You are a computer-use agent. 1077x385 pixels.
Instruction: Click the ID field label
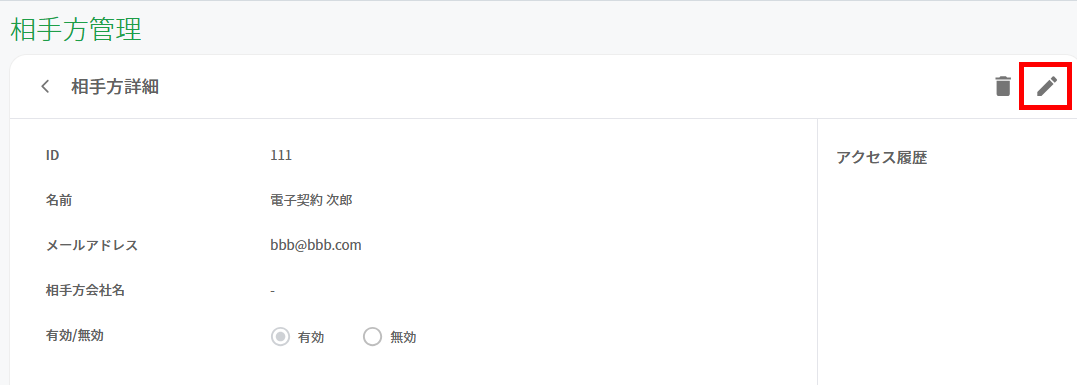(52, 156)
